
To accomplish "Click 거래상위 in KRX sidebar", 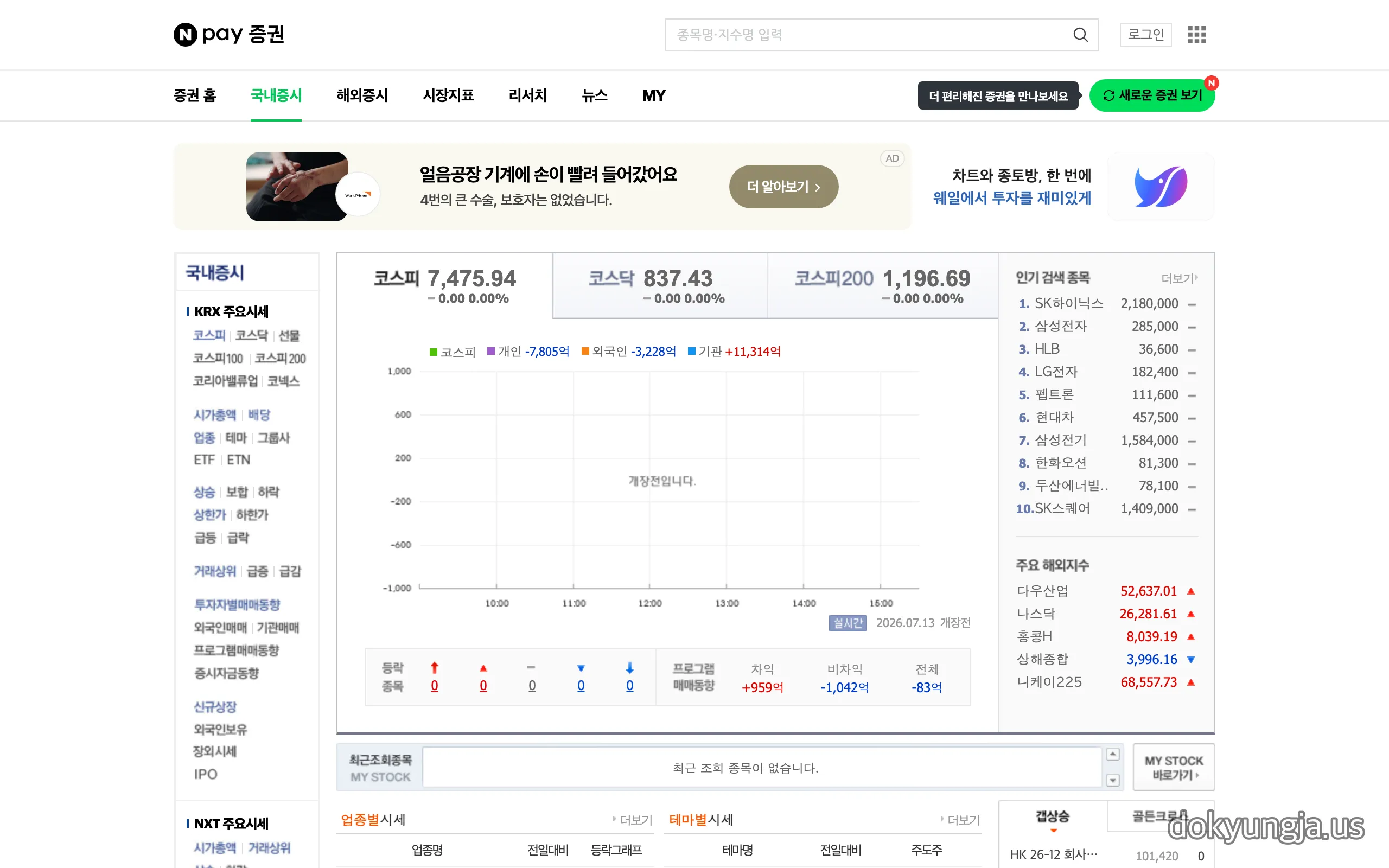I will point(215,571).
